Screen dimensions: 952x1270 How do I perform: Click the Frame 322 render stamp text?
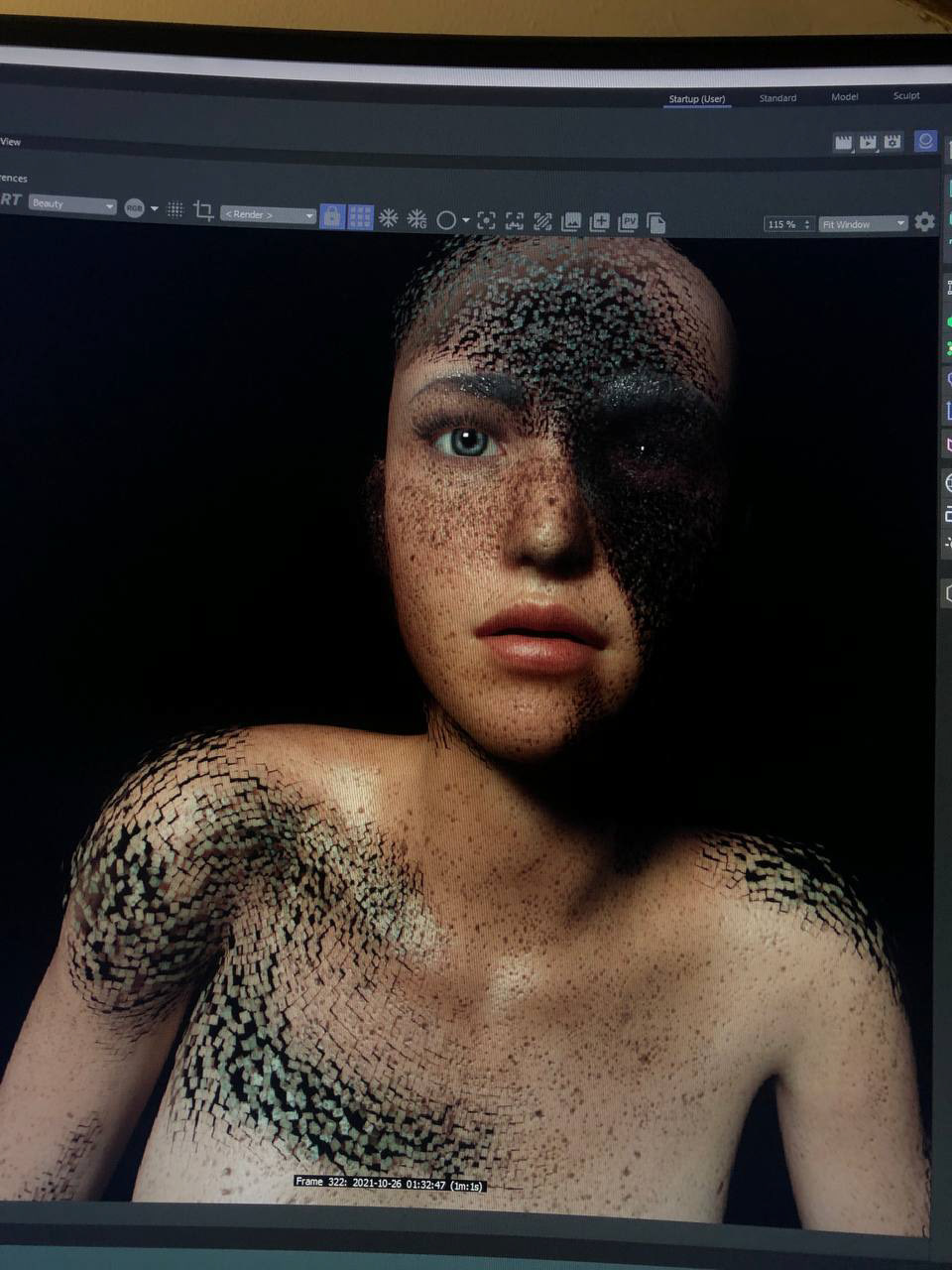[x=390, y=1184]
